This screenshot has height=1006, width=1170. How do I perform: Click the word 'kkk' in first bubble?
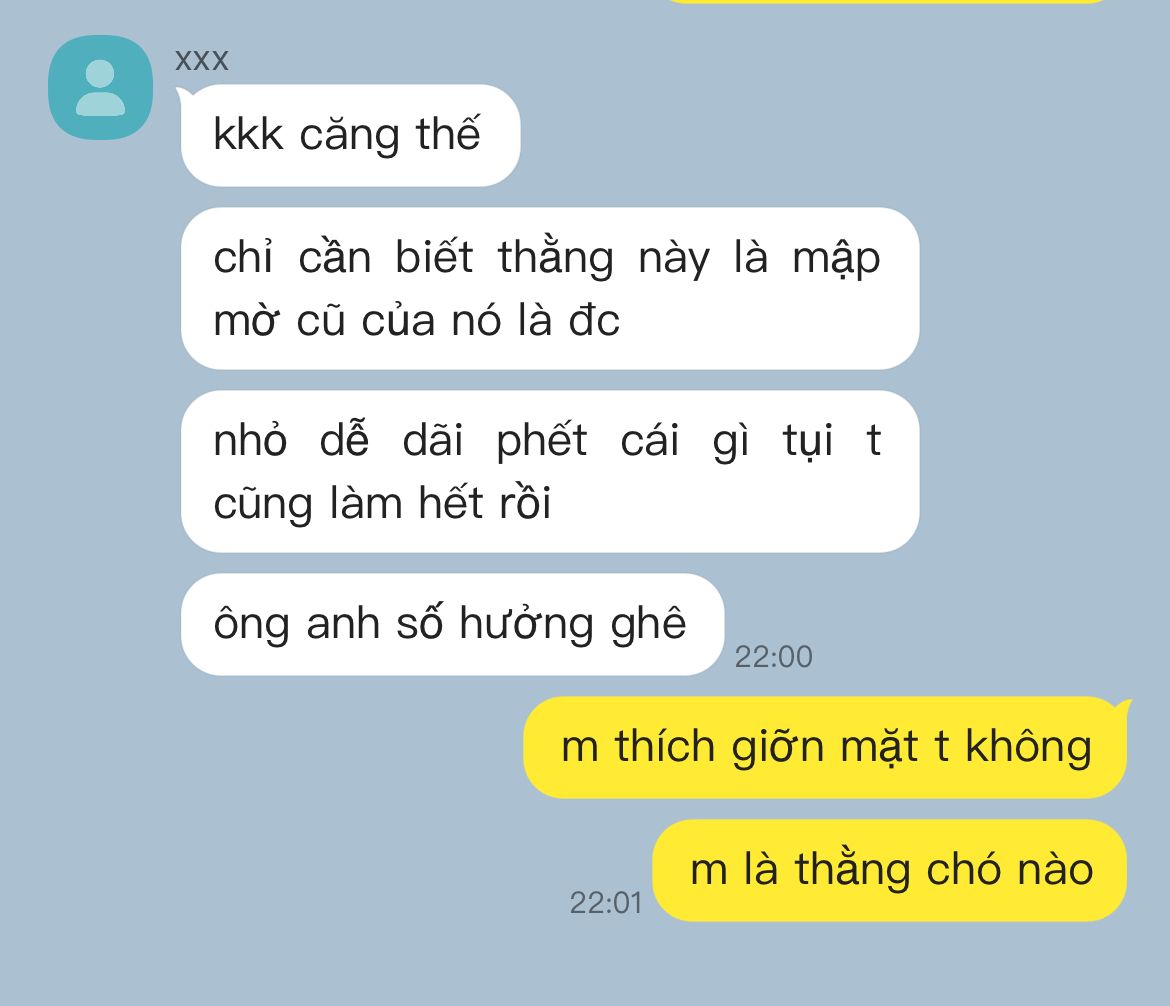[248, 135]
